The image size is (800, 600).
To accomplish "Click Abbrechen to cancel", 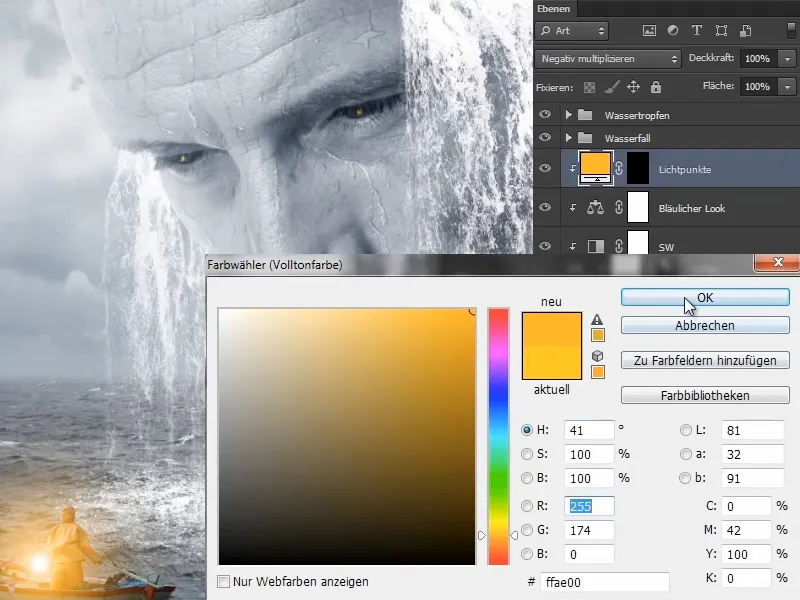I will coord(705,326).
